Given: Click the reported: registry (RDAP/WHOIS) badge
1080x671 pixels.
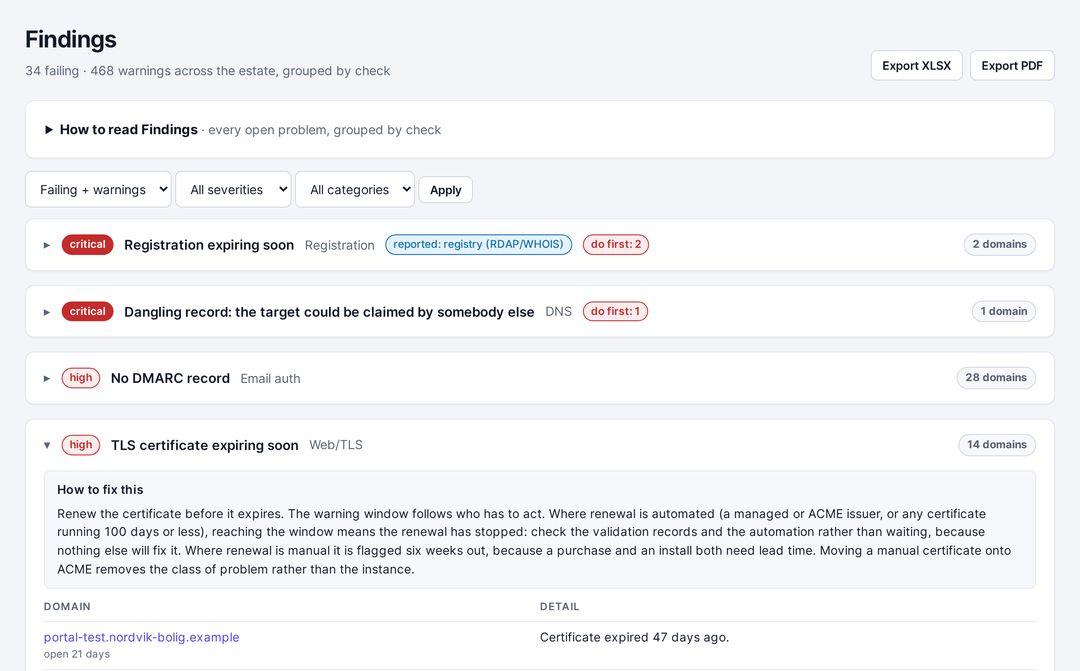Looking at the screenshot, I should [479, 245].
